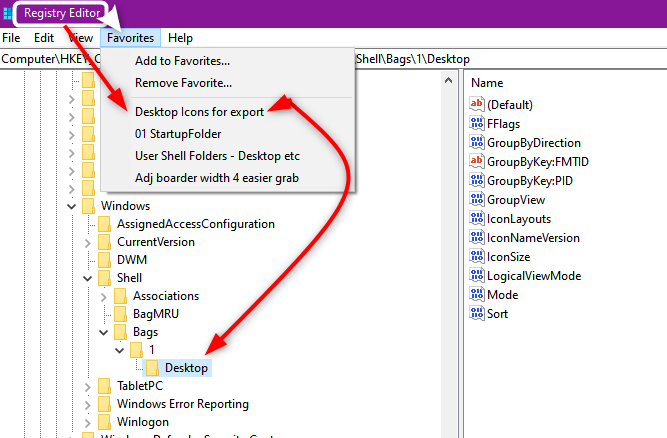Screen dimensions: 667x438
Task: Select the Mode value icon
Action: (x=477, y=294)
